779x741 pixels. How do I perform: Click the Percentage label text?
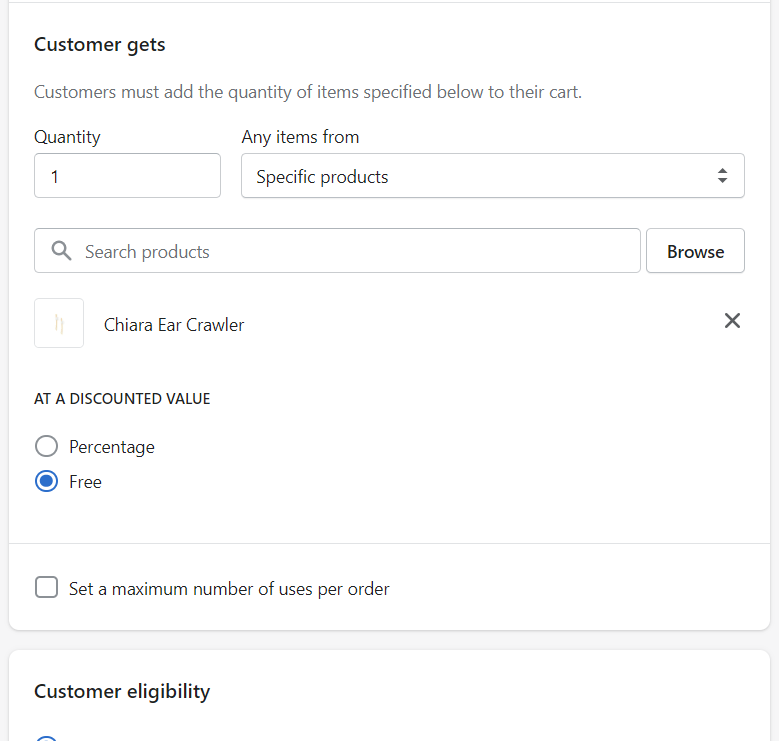(x=112, y=447)
